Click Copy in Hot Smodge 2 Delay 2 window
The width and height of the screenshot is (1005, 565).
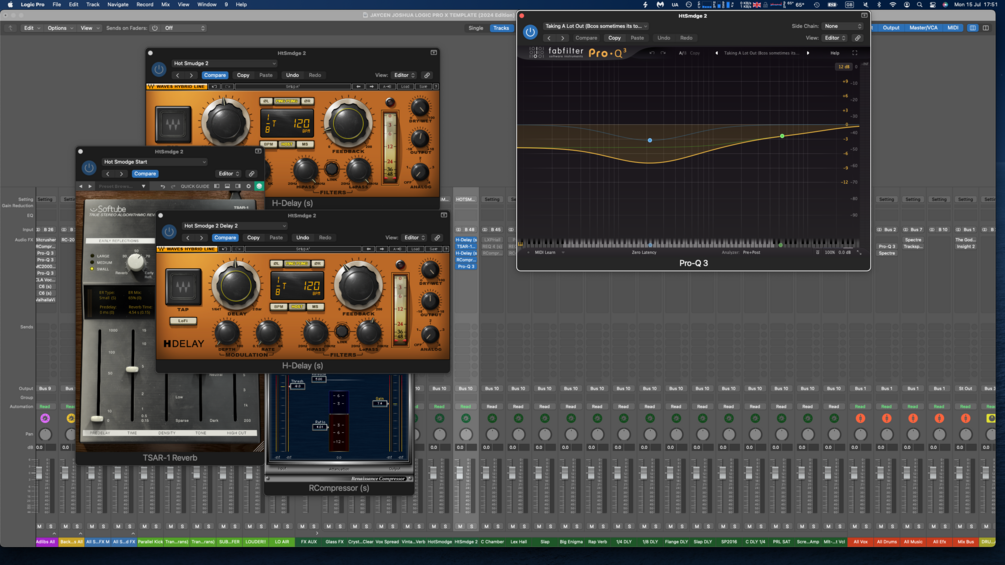click(253, 238)
